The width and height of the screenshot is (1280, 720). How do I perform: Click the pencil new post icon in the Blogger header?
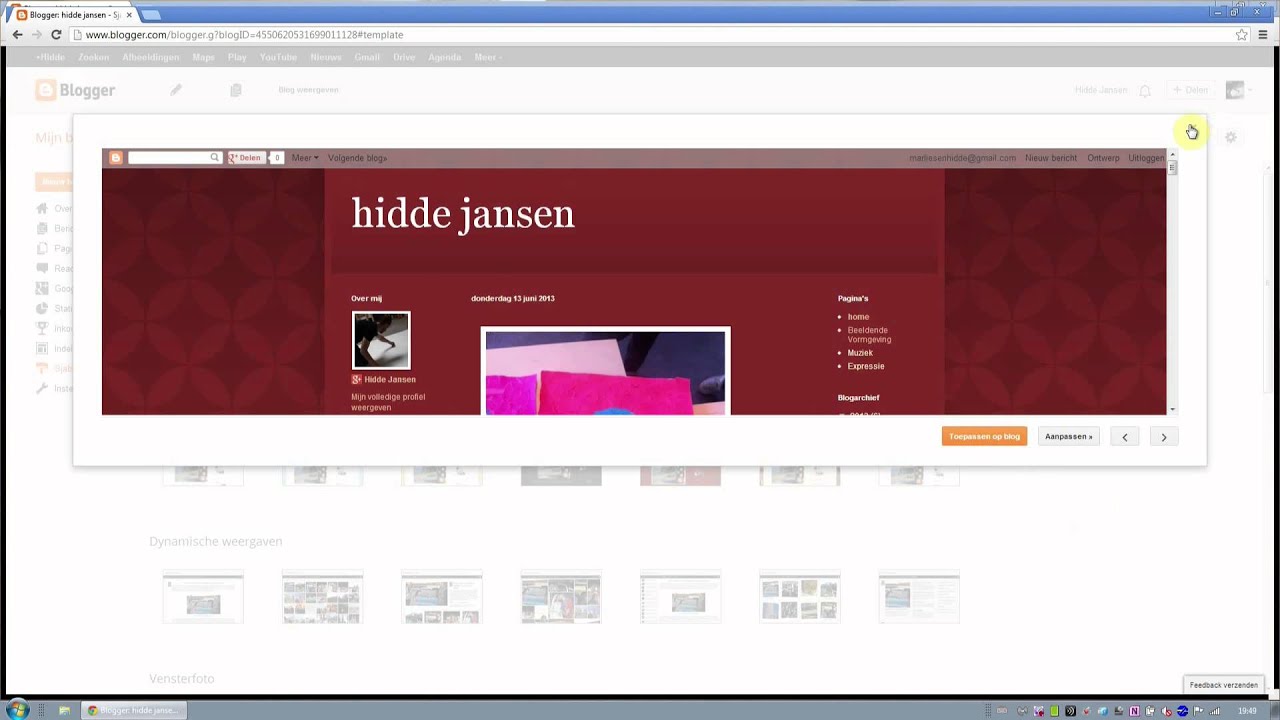(176, 90)
